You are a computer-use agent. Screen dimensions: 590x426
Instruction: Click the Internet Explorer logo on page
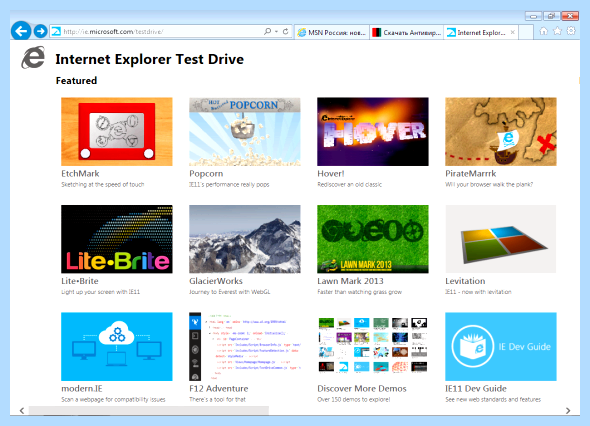point(33,58)
